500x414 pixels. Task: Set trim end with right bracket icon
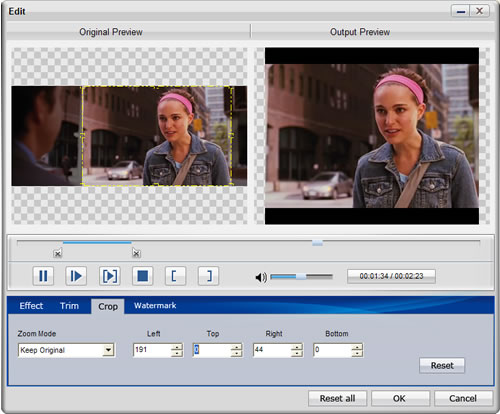pyautogui.click(x=208, y=276)
